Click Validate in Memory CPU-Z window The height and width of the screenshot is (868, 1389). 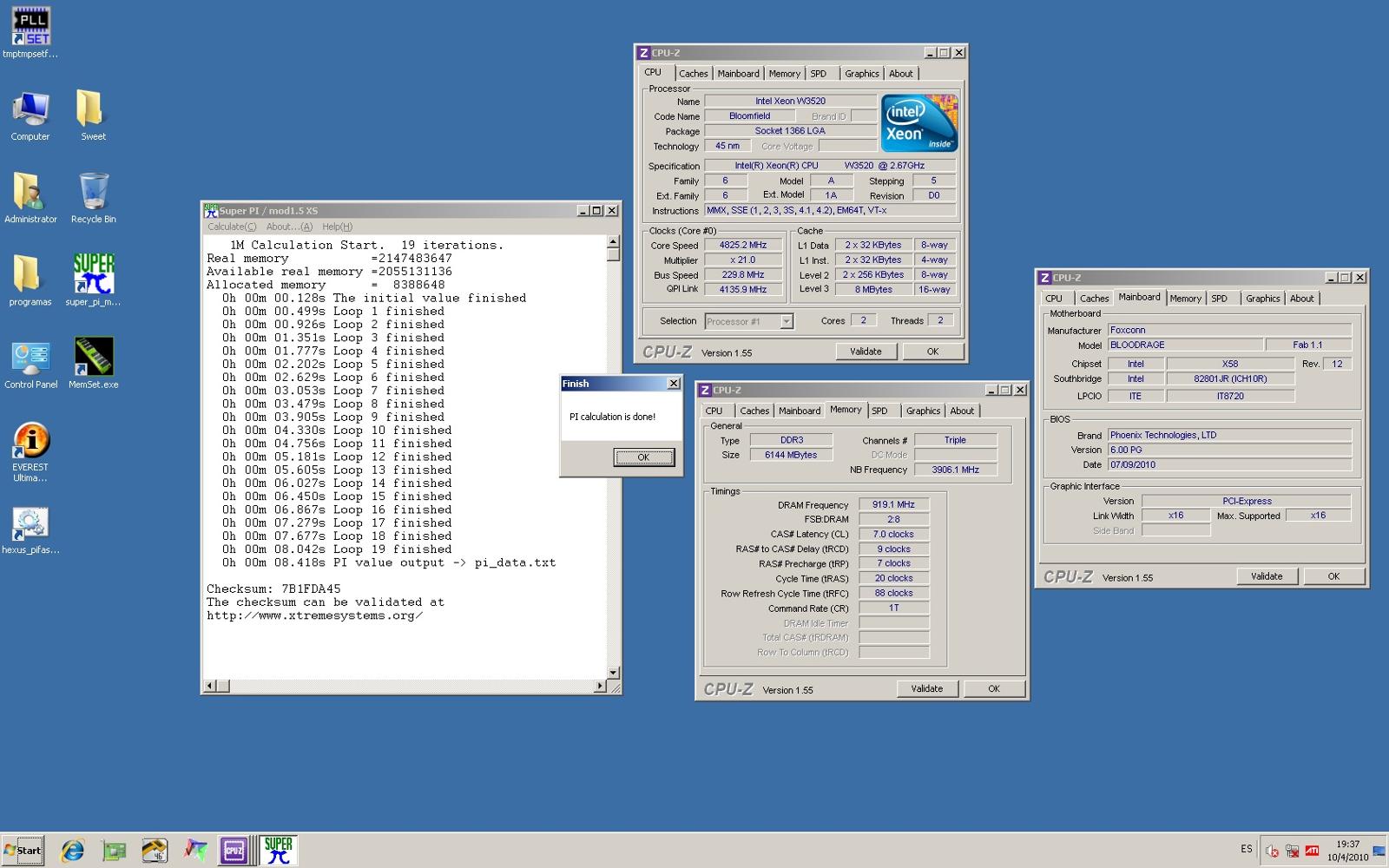927,689
